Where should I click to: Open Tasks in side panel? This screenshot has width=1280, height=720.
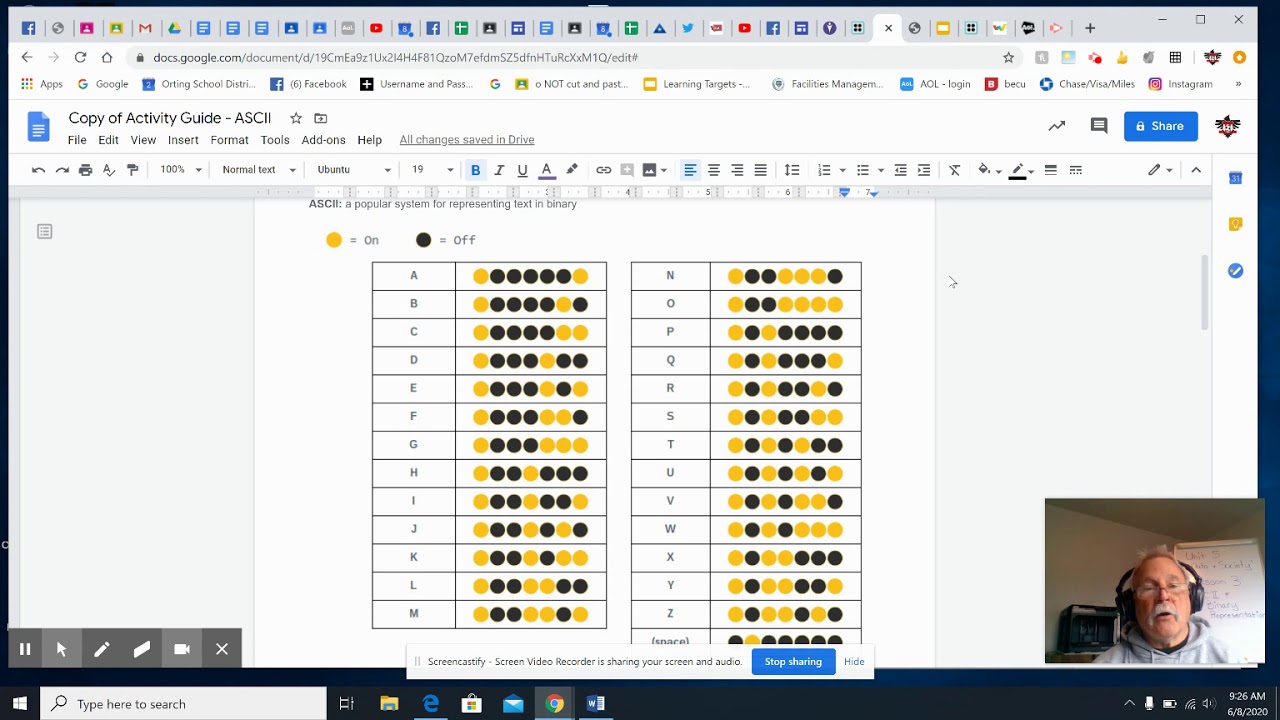coord(1236,271)
